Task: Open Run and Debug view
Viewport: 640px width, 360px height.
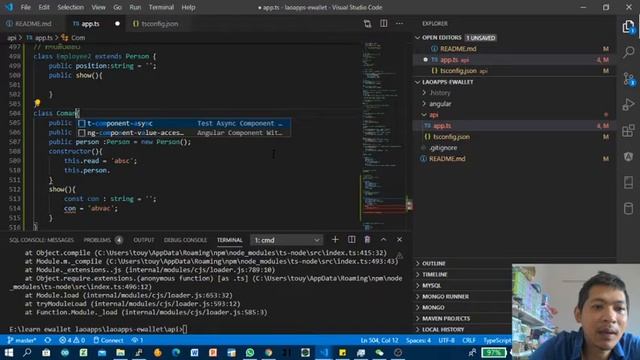Action: pos(629,104)
